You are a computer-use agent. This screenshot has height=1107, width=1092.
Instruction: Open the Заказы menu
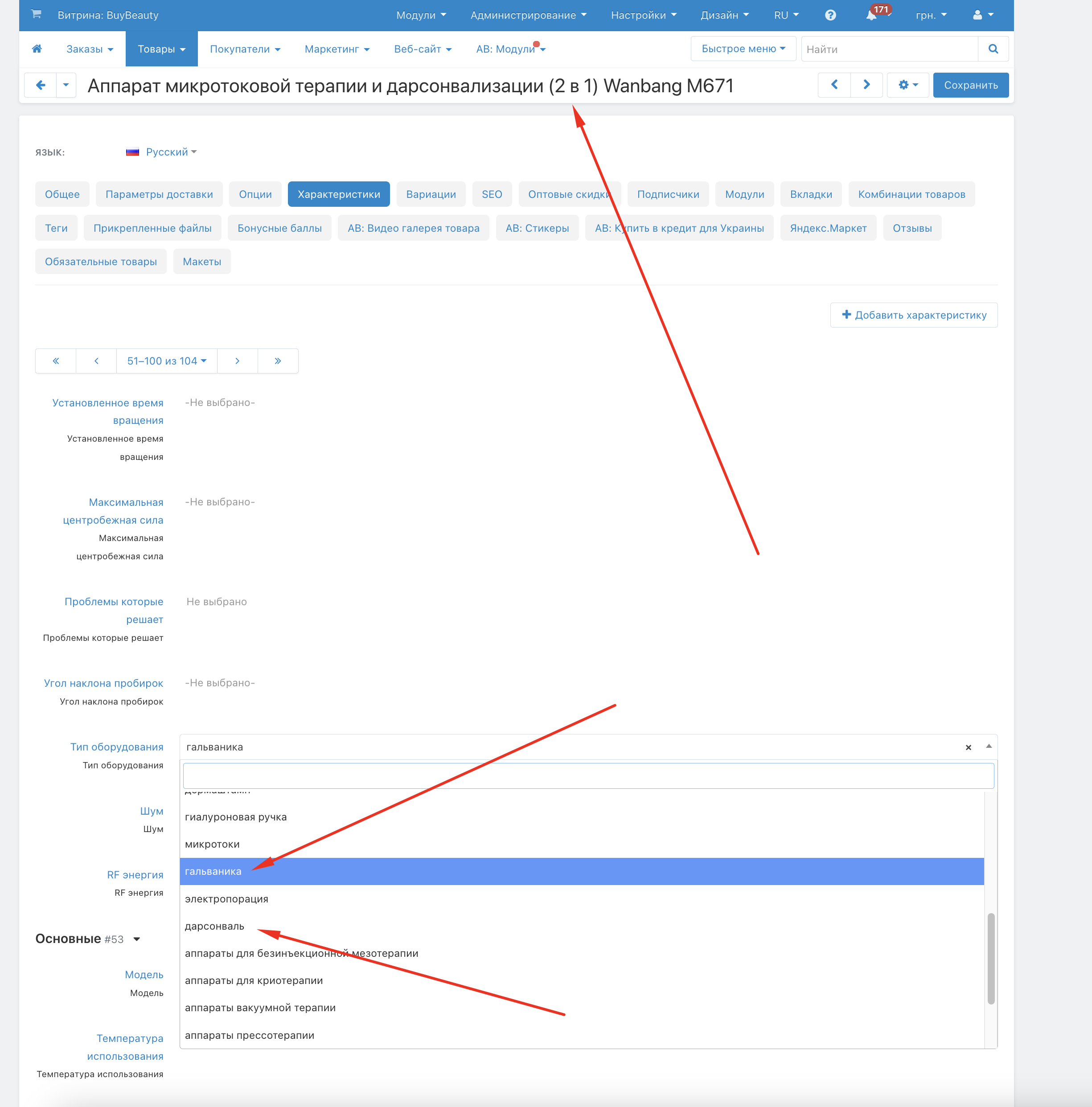(x=90, y=49)
